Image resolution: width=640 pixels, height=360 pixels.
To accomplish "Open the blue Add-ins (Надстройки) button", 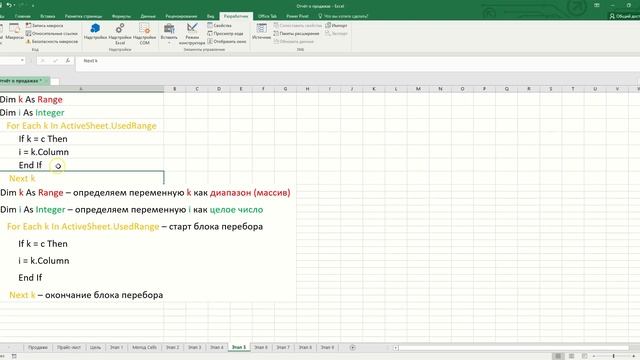I will 95,32.
